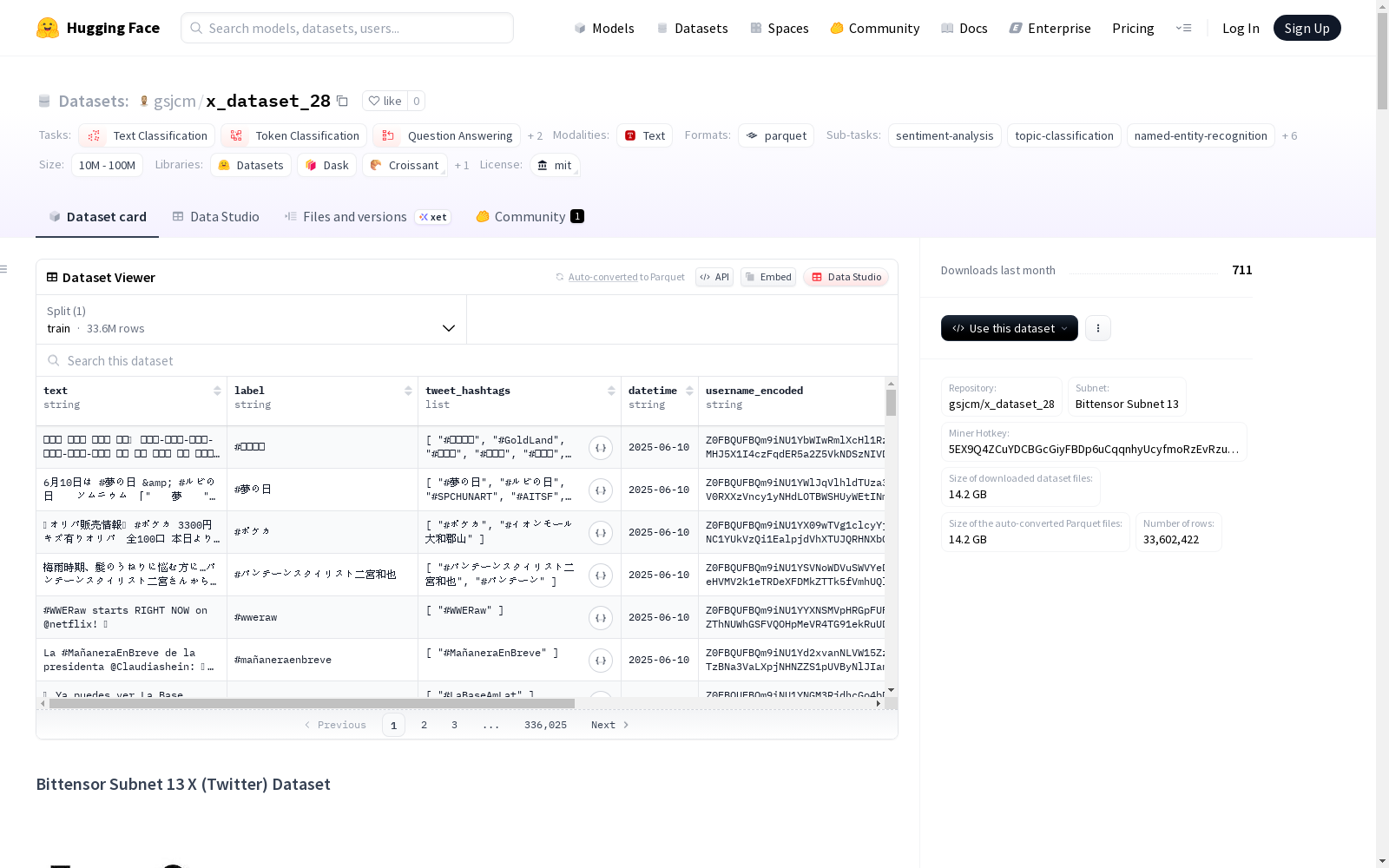
Task: Click the parquet format tag
Action: (776, 135)
